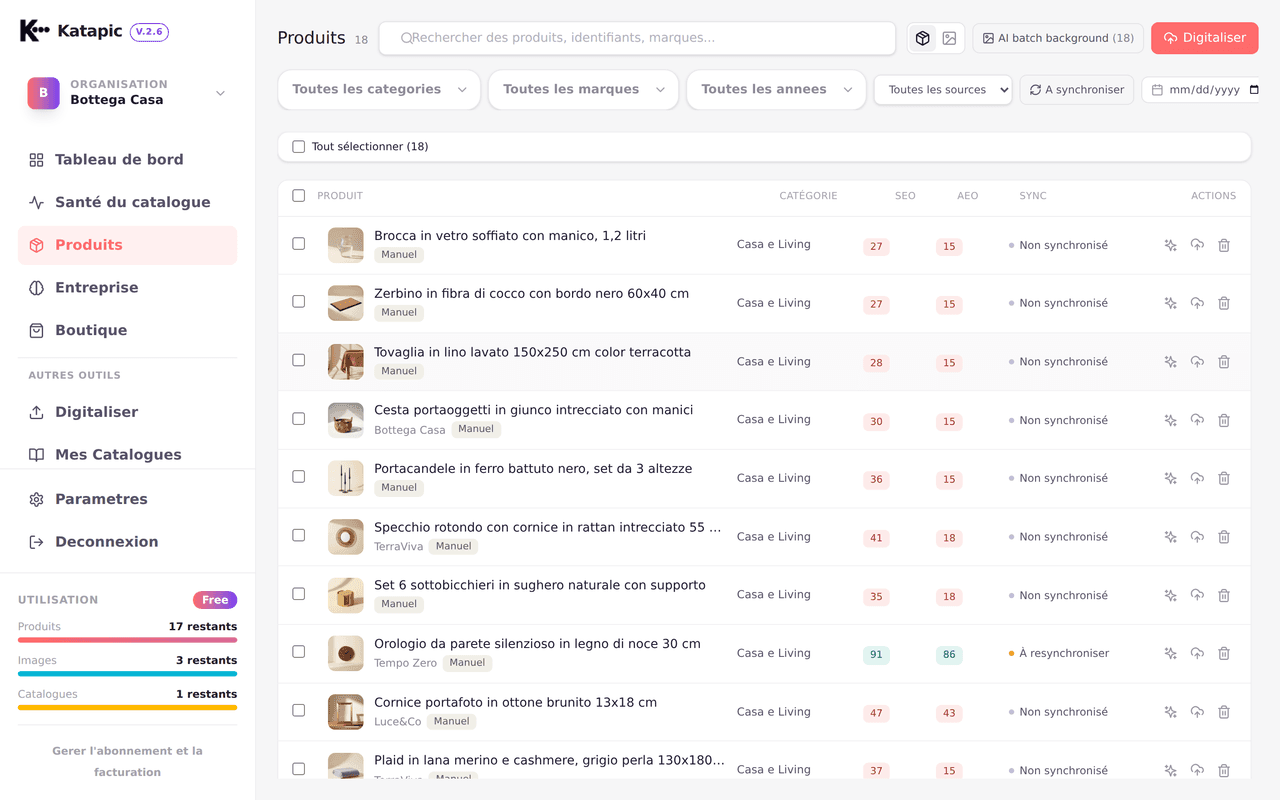Click upload sync icon for Specchio rotondo row
Image resolution: width=1280 pixels, height=800 pixels.
point(1197,537)
